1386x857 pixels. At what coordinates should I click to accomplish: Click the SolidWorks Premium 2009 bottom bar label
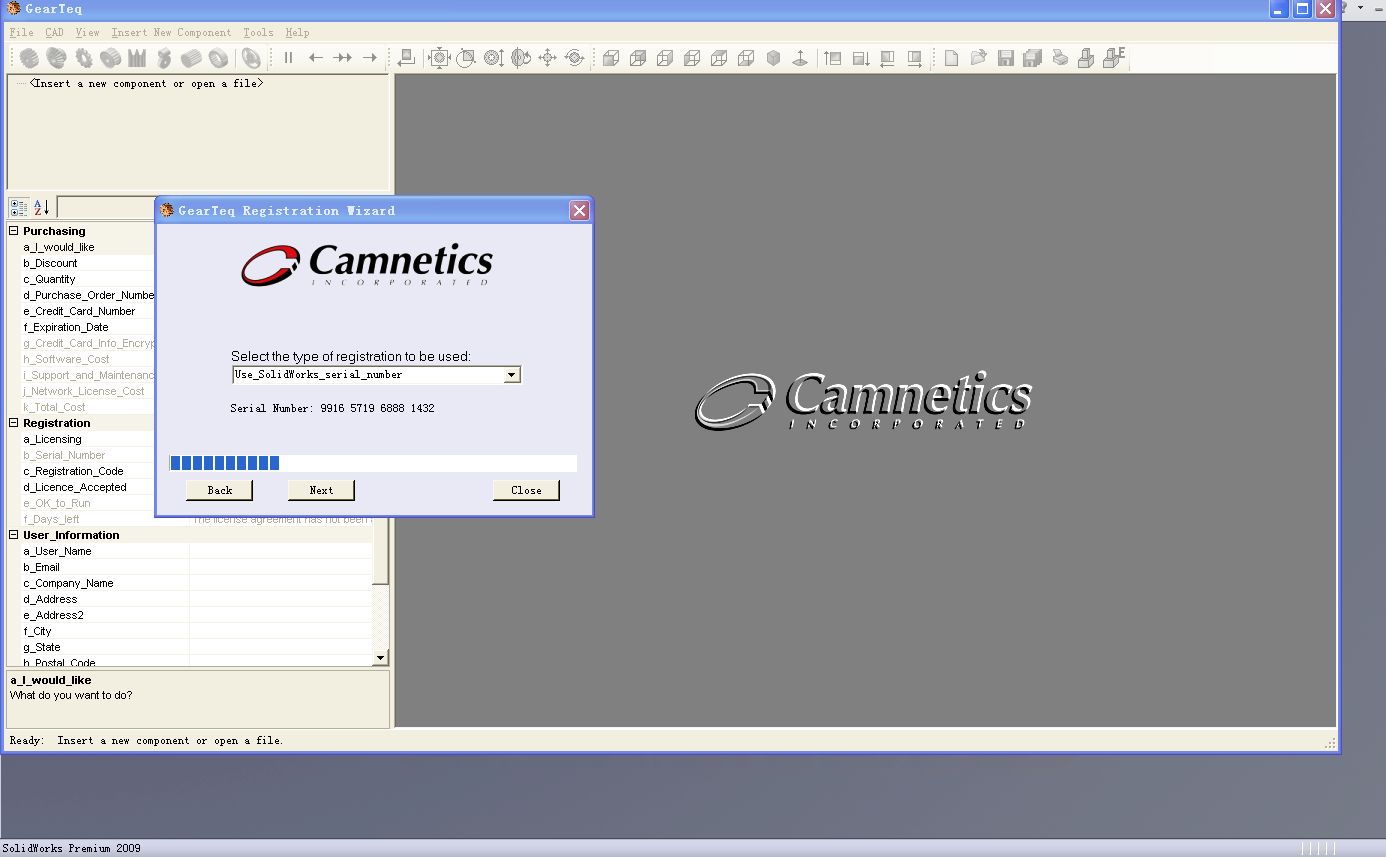pos(71,848)
